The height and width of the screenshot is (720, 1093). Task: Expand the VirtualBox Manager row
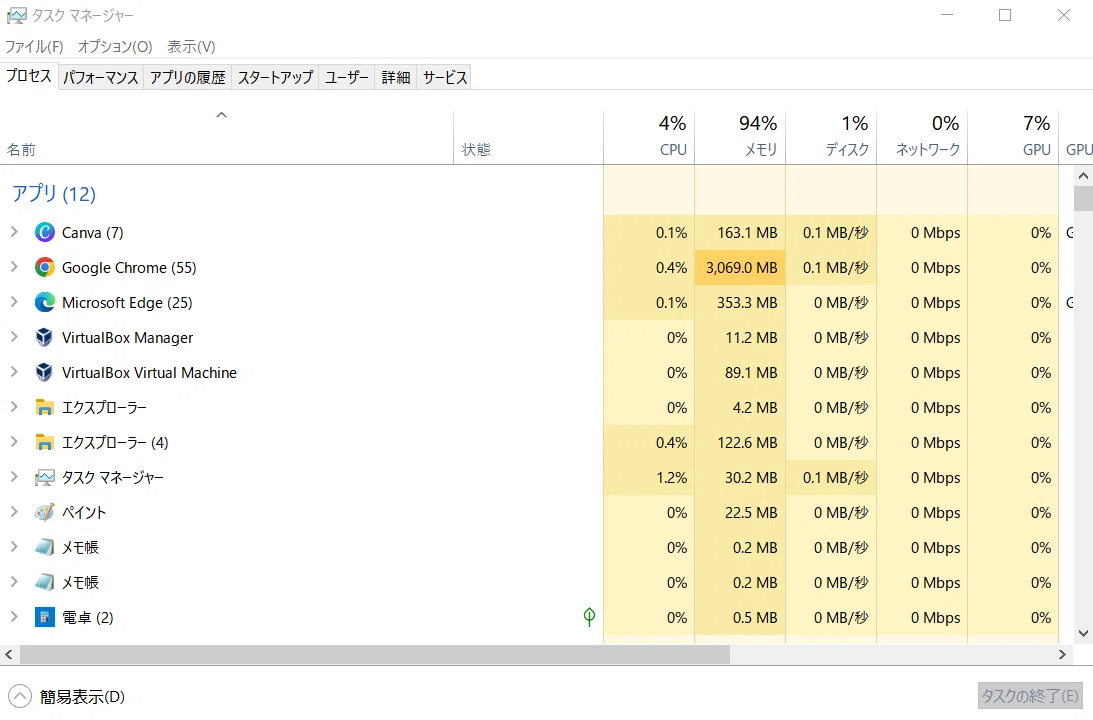coord(14,337)
